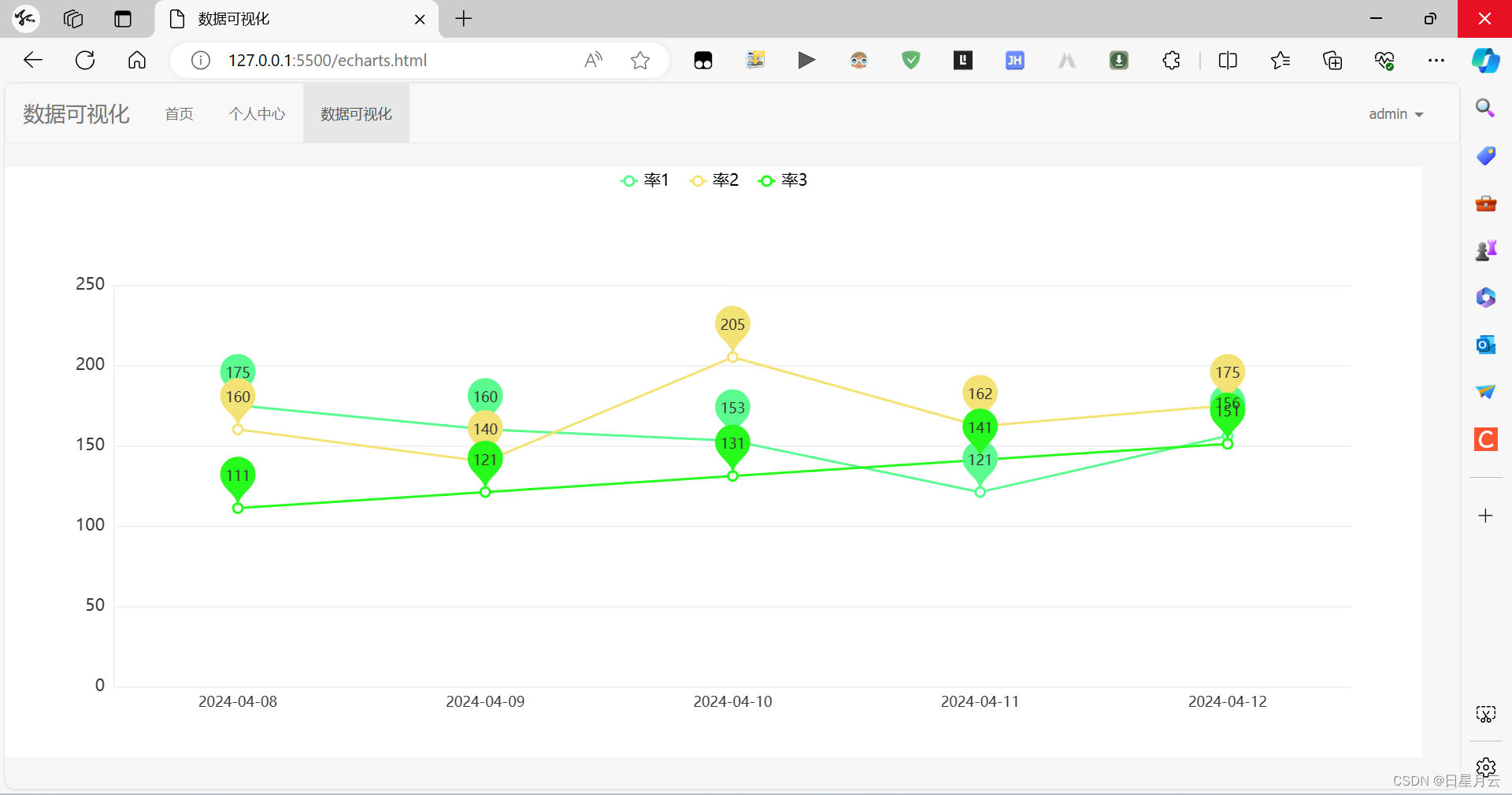Image resolution: width=1512 pixels, height=795 pixels.
Task: Open workspaces icon in title bar
Action: pyautogui.click(x=73, y=19)
